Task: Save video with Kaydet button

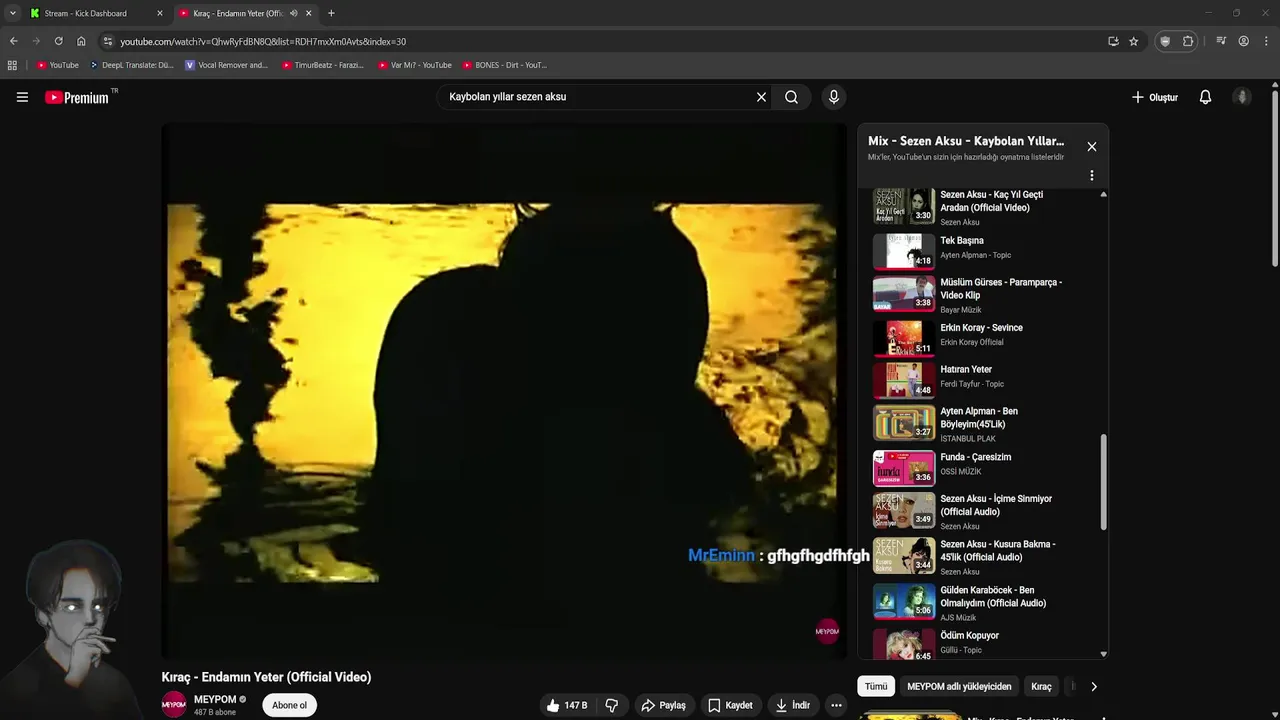Action: coord(730,705)
